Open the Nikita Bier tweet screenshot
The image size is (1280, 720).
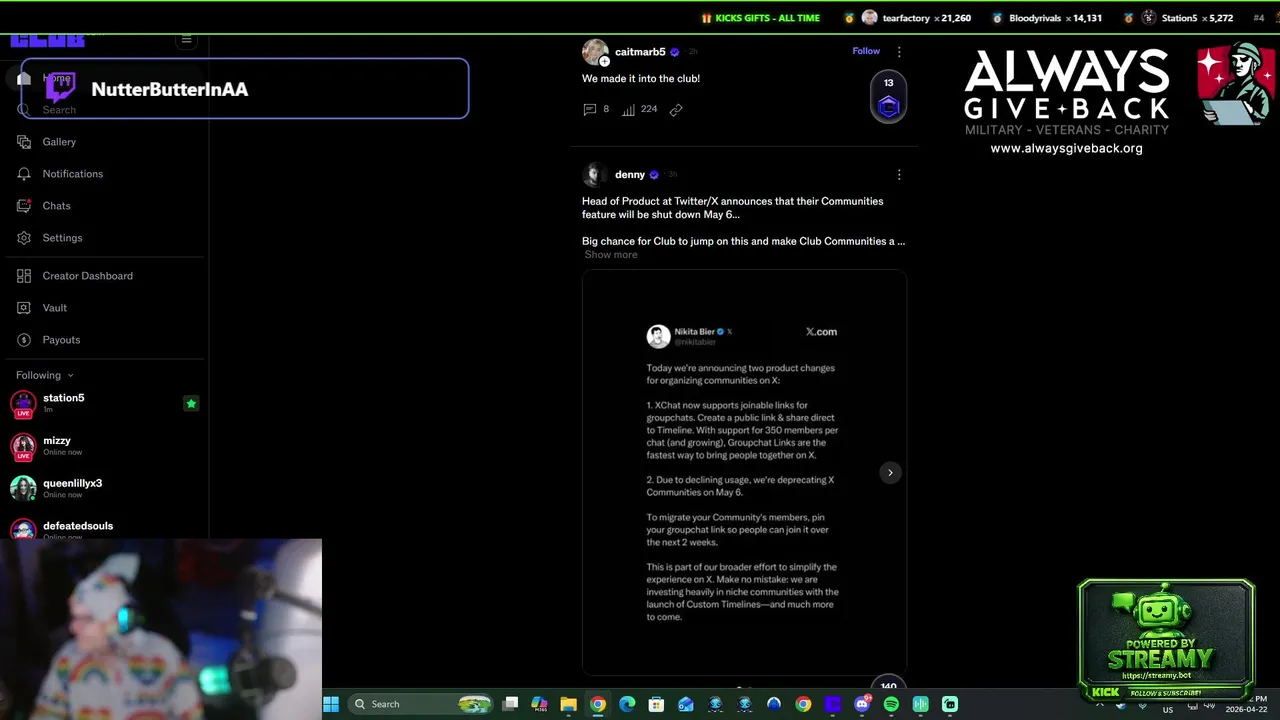(x=744, y=473)
